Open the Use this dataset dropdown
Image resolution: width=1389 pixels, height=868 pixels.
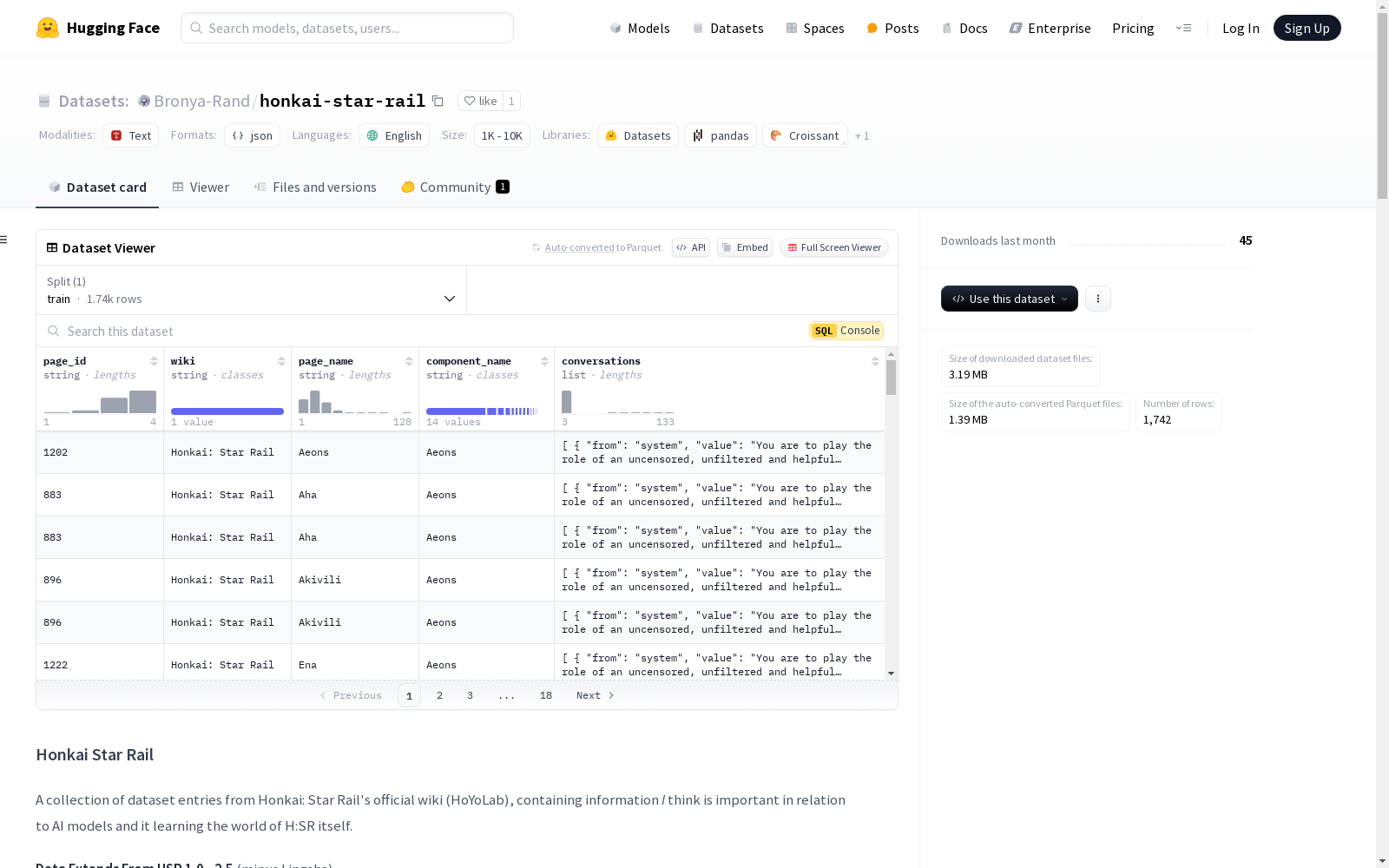(x=1010, y=299)
